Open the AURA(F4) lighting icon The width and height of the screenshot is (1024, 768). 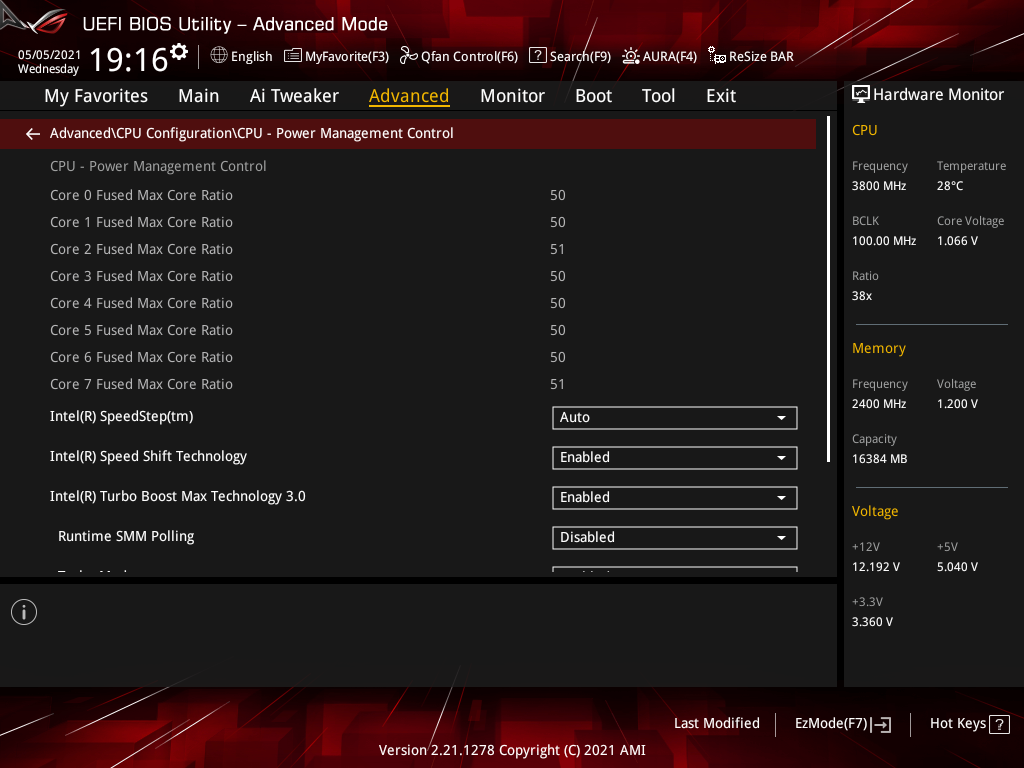click(631, 56)
